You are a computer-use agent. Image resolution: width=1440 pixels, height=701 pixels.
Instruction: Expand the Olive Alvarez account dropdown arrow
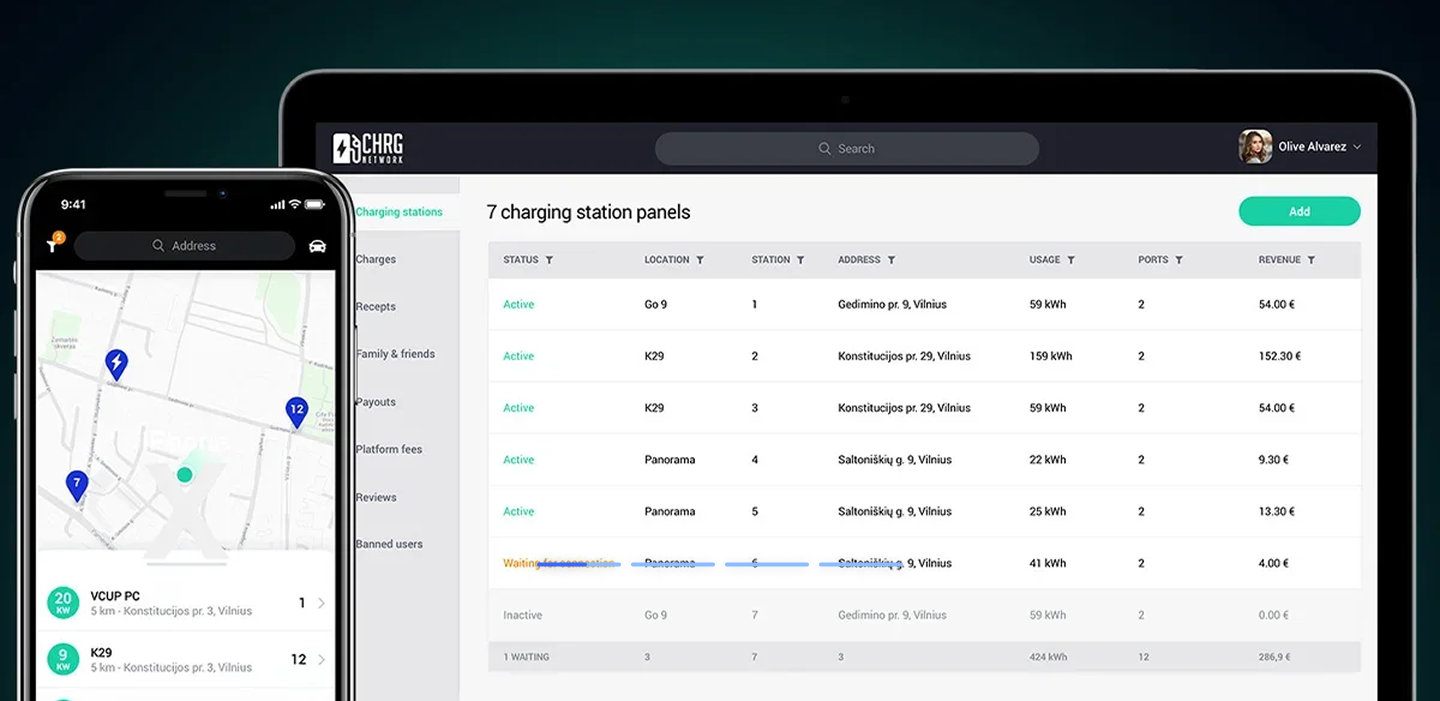[1357, 147]
